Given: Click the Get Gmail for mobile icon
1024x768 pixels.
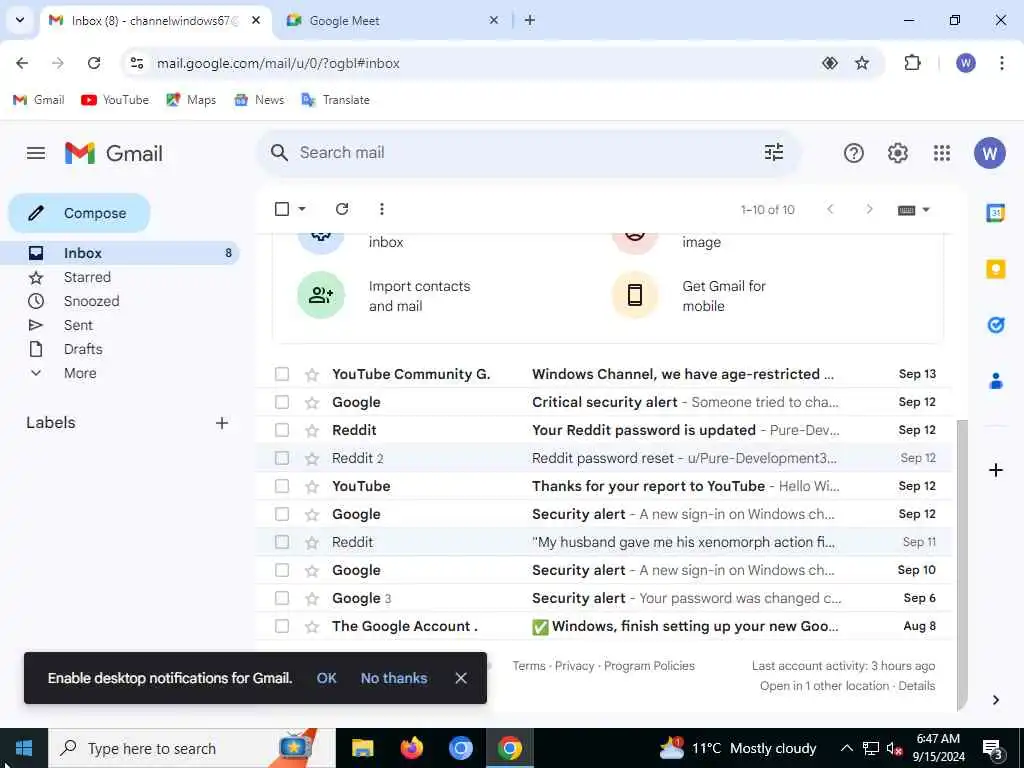Looking at the screenshot, I should tap(635, 295).
